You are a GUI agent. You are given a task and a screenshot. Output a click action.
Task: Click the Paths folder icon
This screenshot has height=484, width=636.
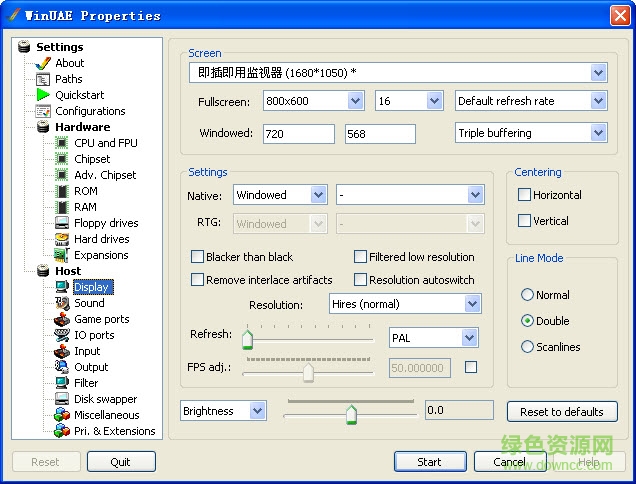[43, 79]
